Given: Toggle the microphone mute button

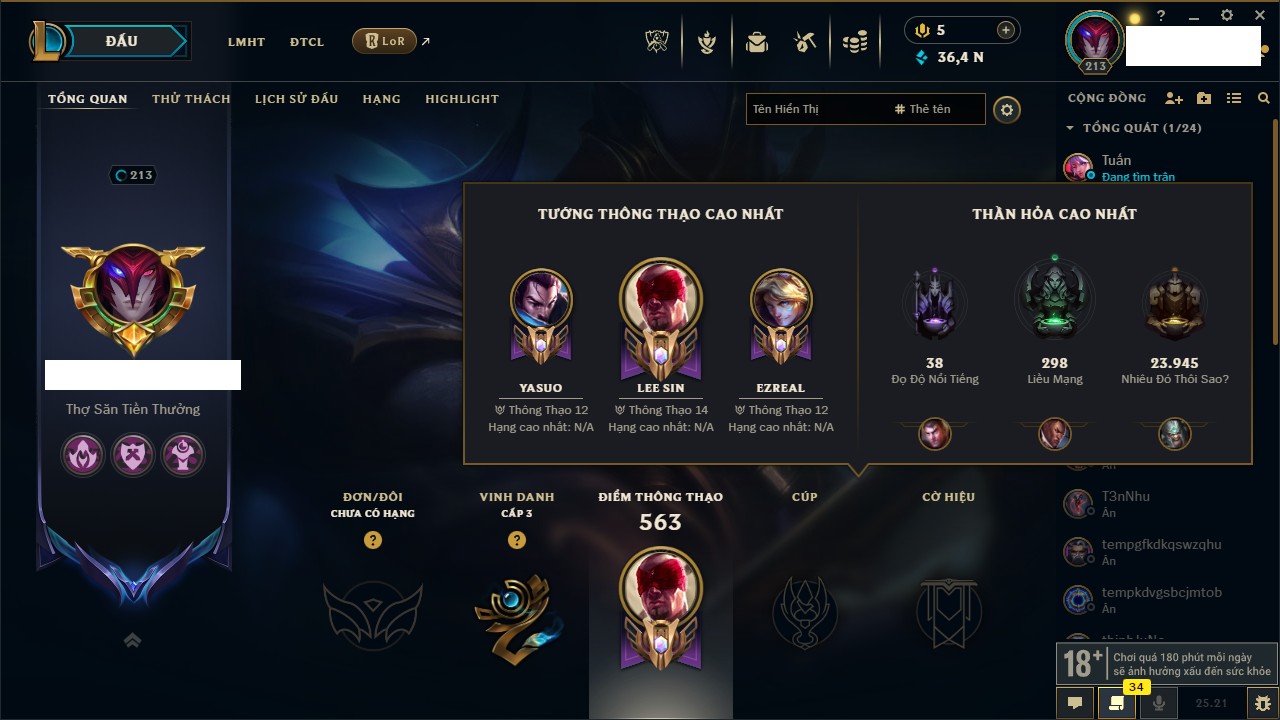Looking at the screenshot, I should (1159, 703).
